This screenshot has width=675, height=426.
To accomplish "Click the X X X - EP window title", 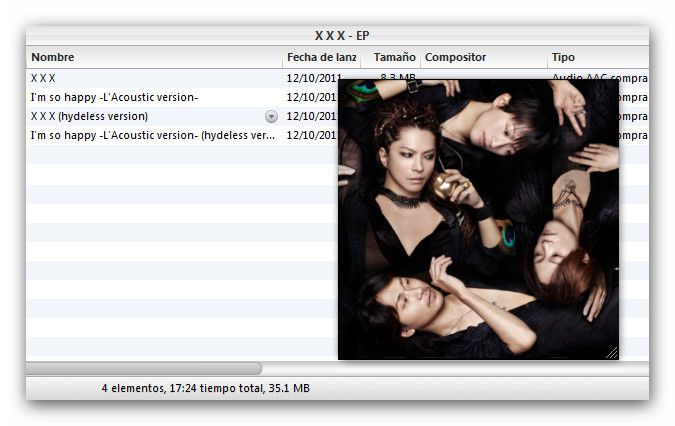I will [x=342, y=36].
